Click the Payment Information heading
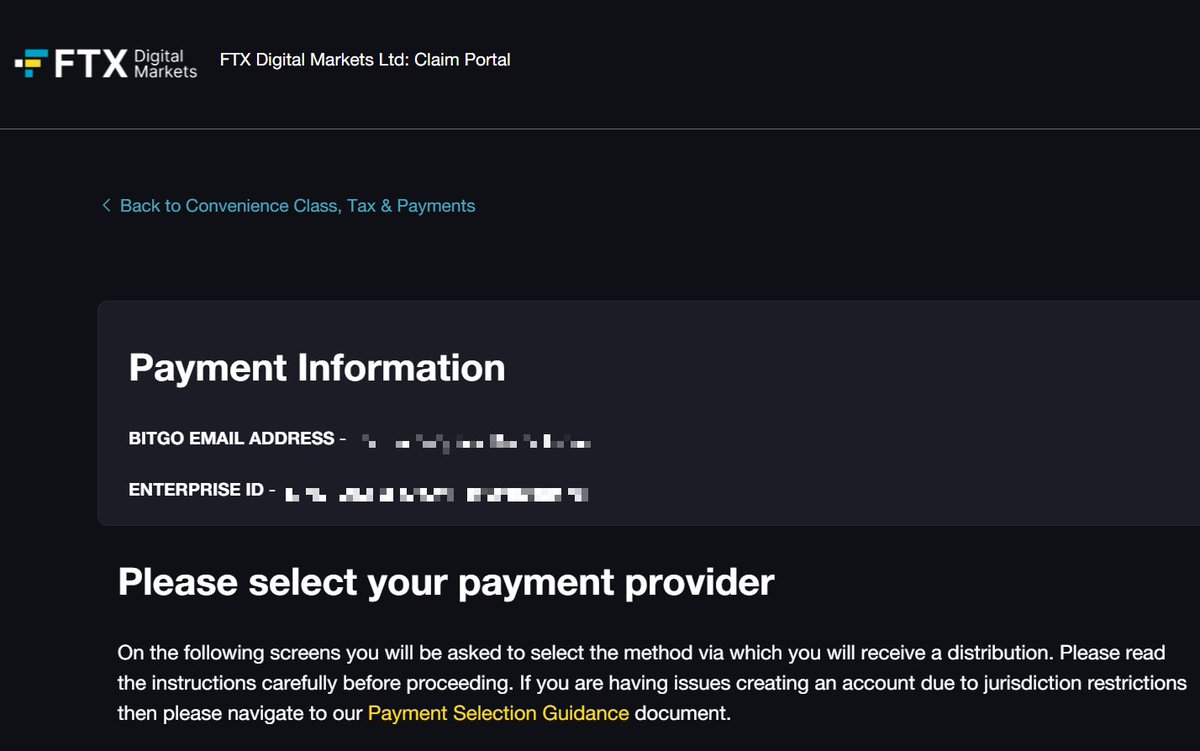1200x751 pixels. click(317, 368)
